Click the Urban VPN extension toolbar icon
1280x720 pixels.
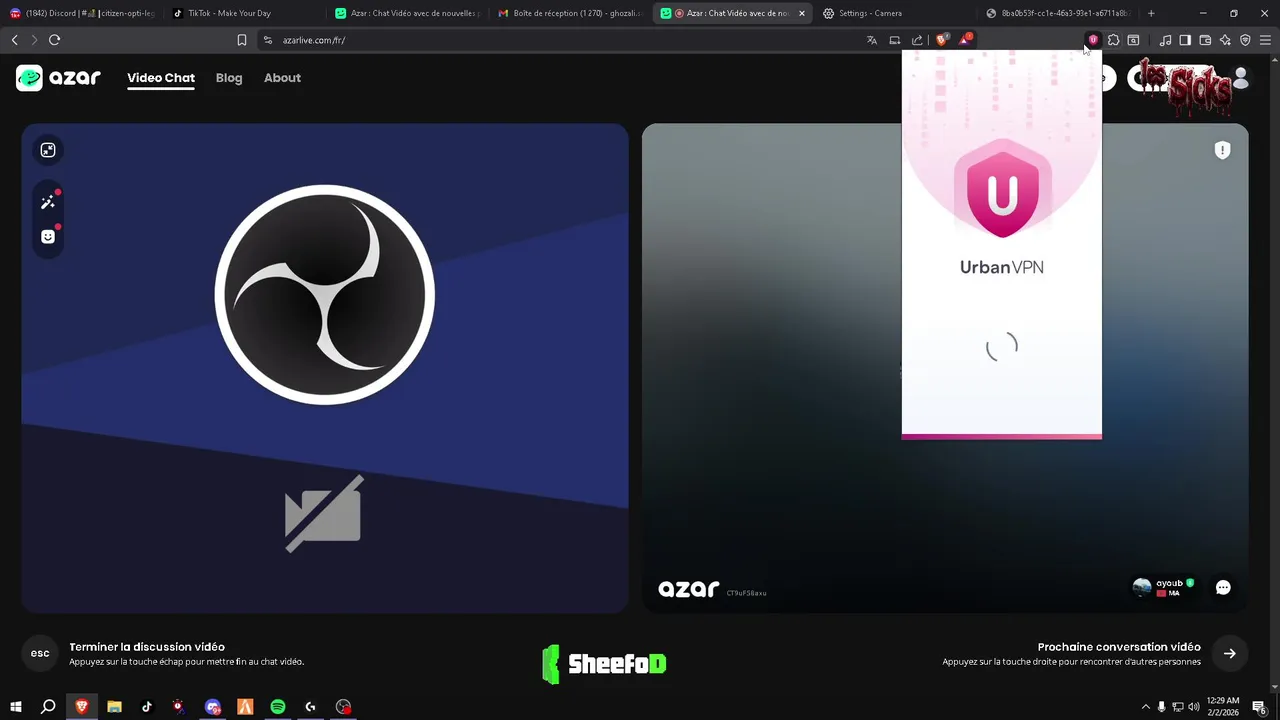pos(1093,40)
